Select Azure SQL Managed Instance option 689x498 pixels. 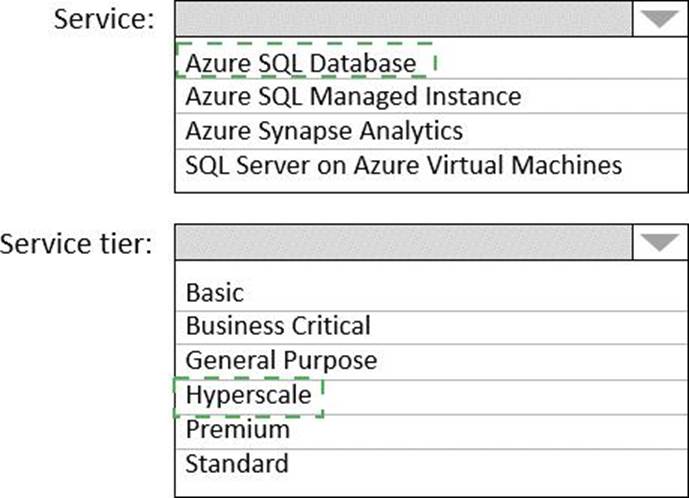click(x=353, y=97)
